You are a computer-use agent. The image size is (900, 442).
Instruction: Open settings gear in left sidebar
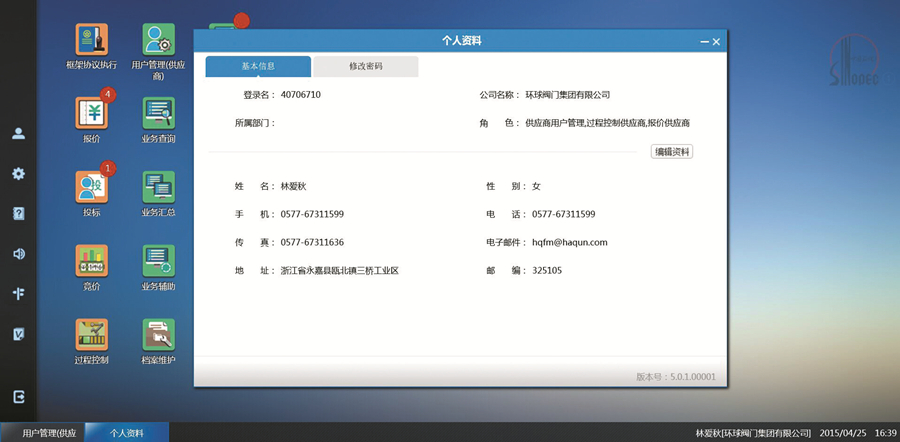[x=18, y=173]
